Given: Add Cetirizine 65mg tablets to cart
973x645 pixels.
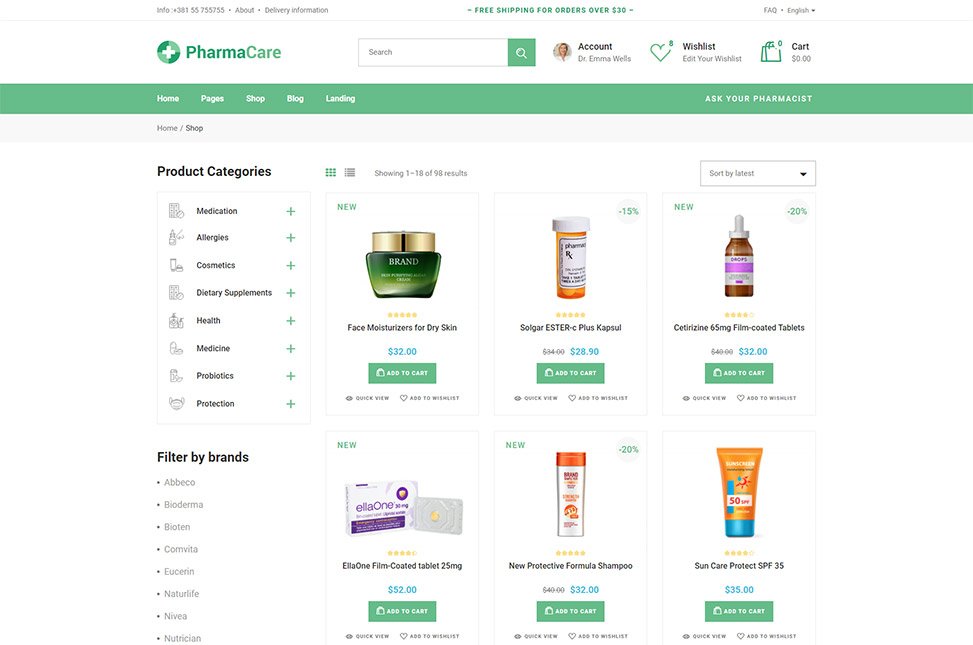Looking at the screenshot, I should pos(739,373).
